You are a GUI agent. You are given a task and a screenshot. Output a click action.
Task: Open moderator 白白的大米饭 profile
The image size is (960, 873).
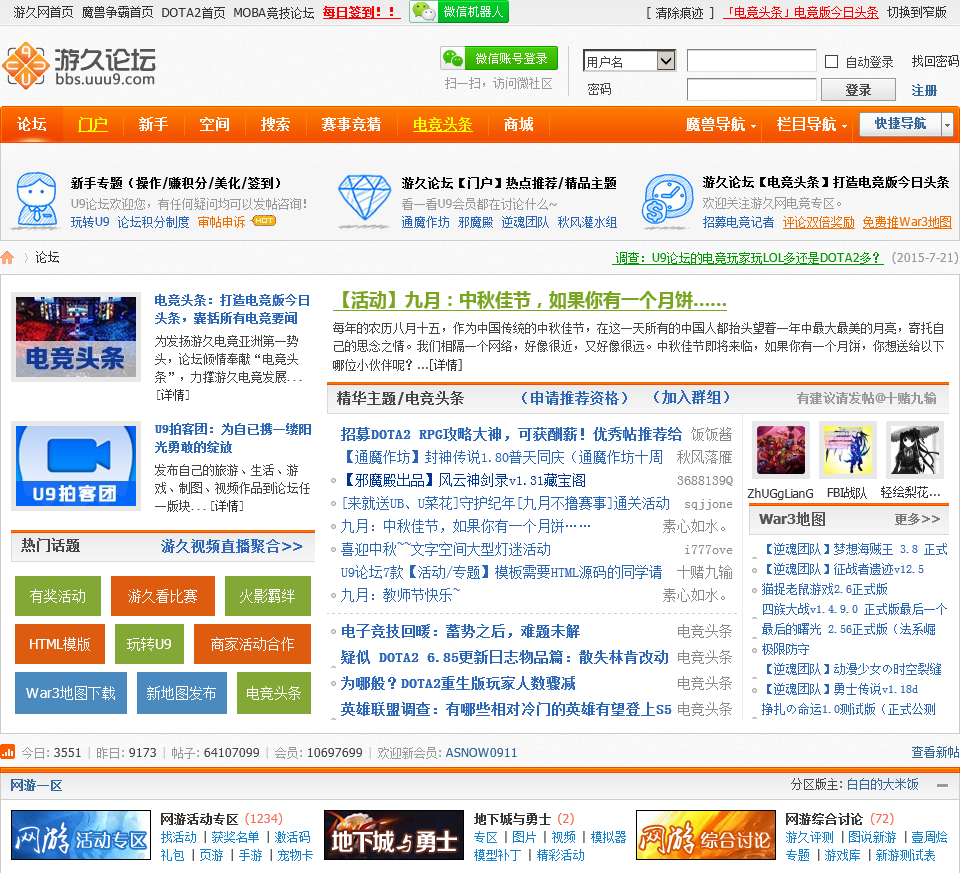click(x=882, y=784)
